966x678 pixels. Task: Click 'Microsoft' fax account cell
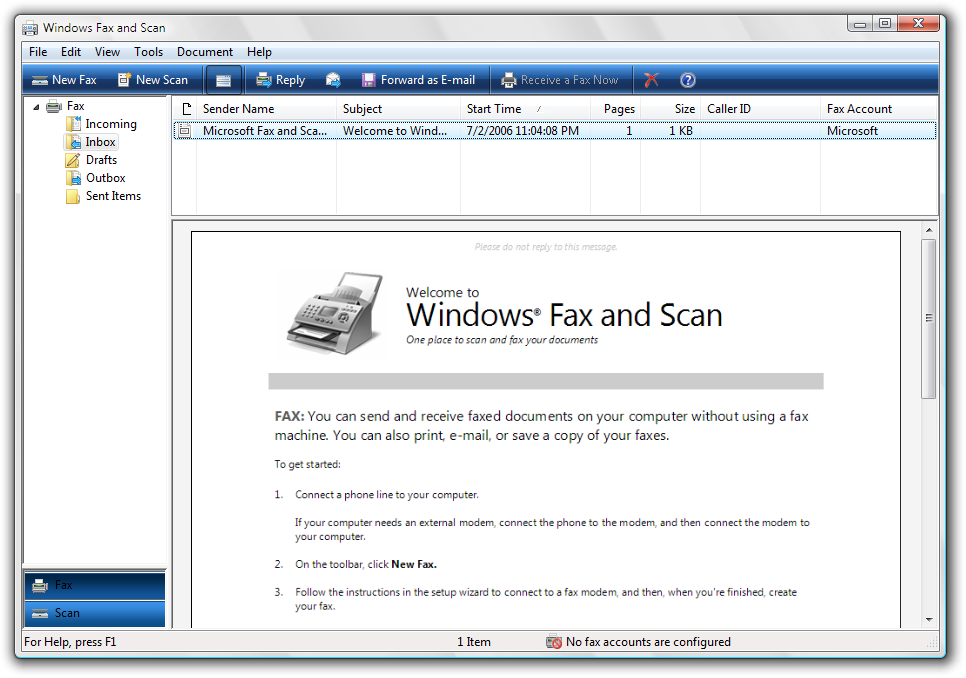pyautogui.click(x=852, y=131)
